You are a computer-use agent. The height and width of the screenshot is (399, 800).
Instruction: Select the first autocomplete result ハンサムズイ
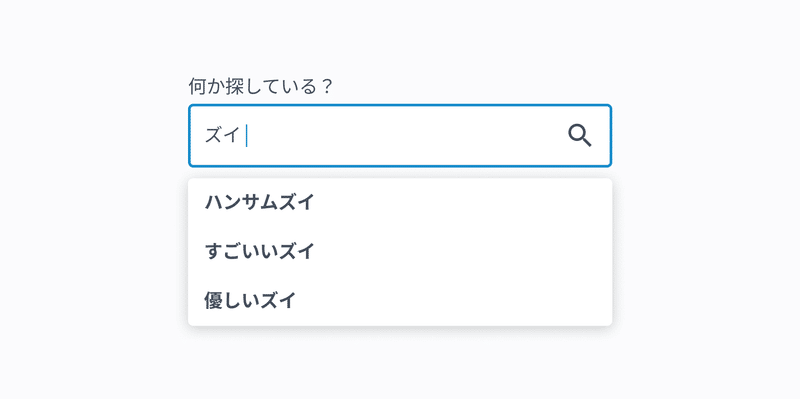click(400, 203)
